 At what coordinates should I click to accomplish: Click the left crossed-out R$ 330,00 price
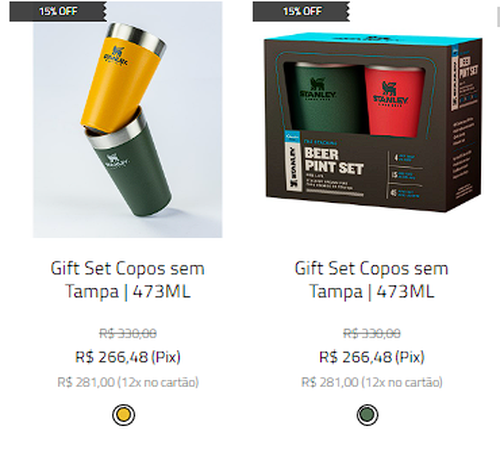point(128,333)
